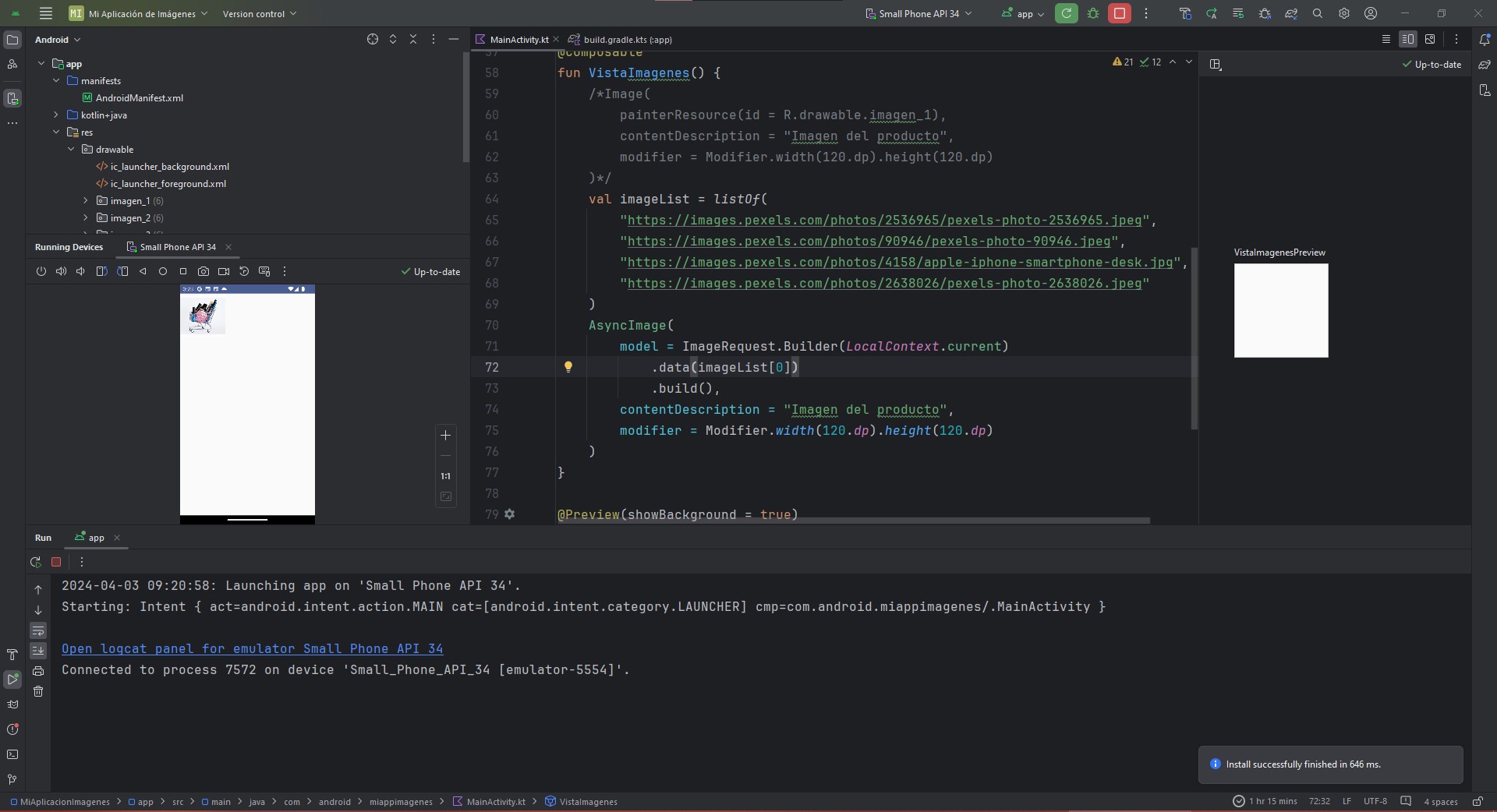Click the Debug app bug icon
Viewport: 1497px width, 812px height.
(x=1093, y=13)
